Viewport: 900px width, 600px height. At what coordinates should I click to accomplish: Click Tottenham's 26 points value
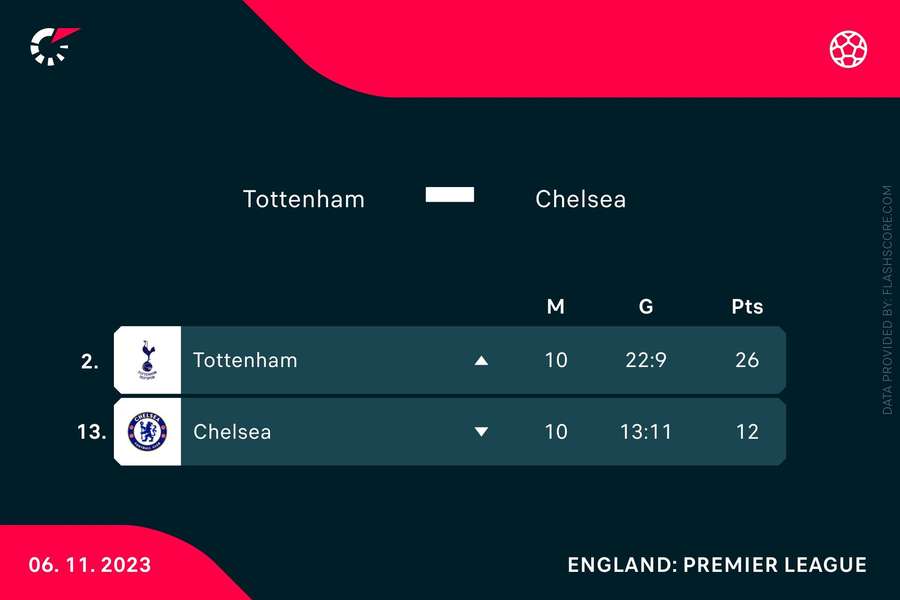(x=747, y=360)
